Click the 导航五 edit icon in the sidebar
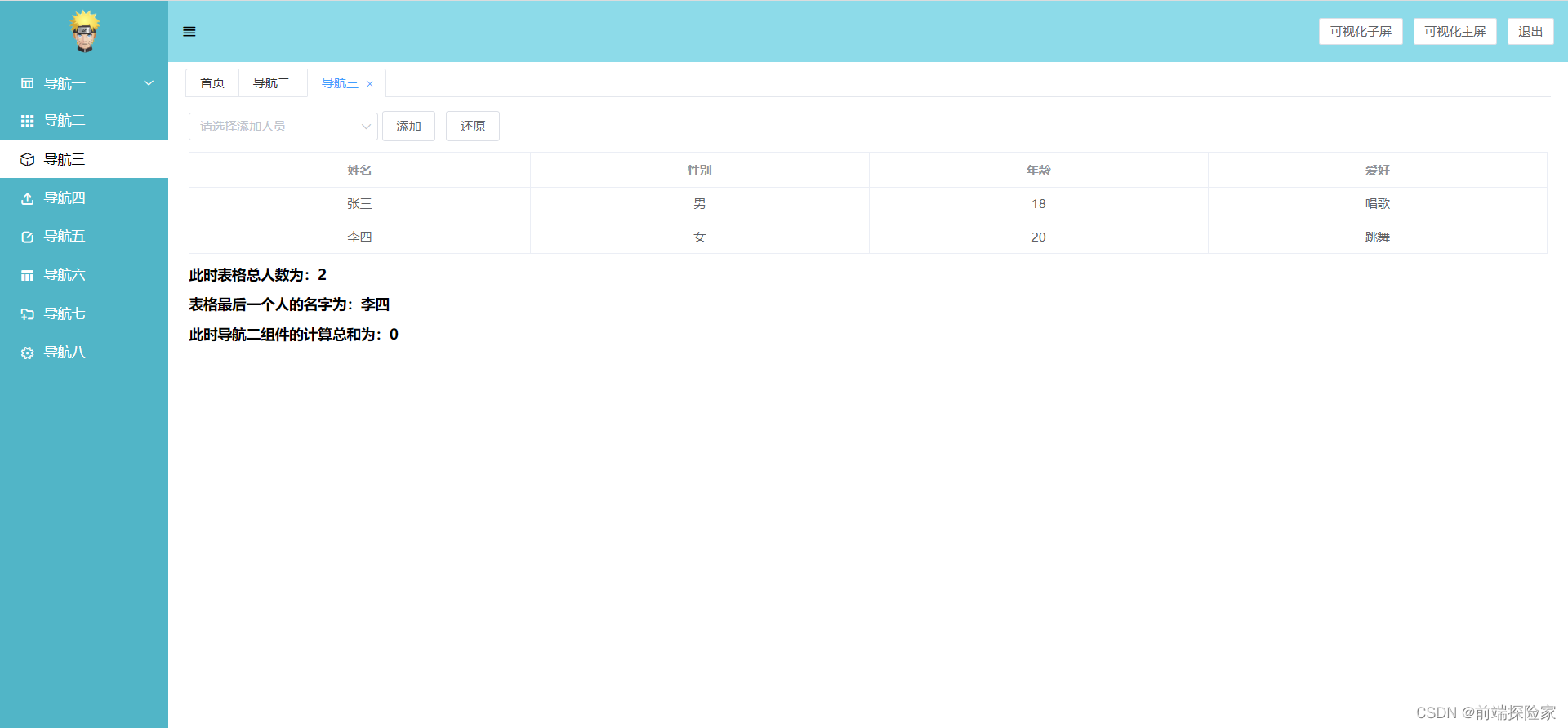1568x728 pixels. 27,237
